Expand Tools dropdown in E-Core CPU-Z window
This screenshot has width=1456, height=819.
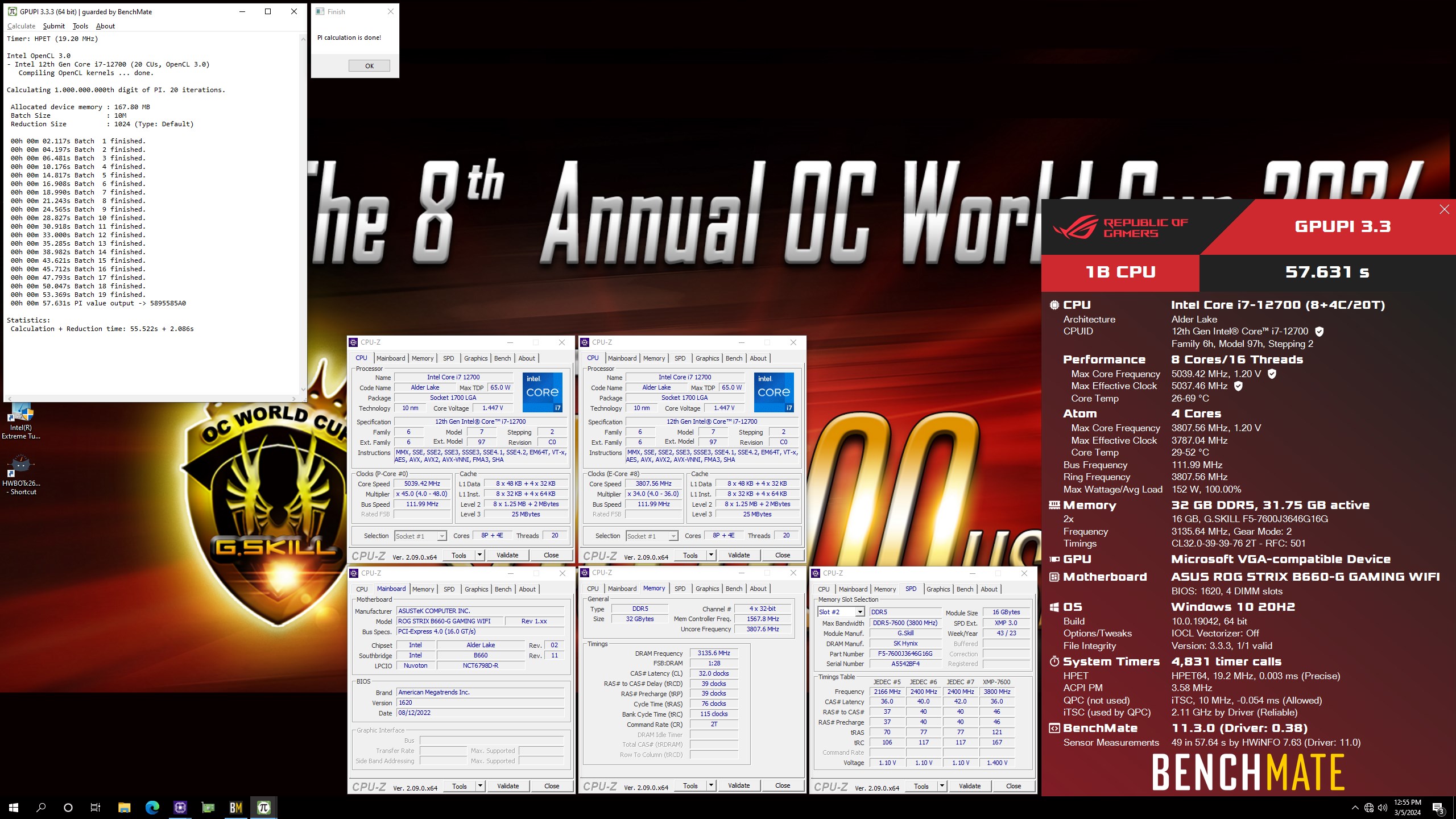[x=711, y=555]
